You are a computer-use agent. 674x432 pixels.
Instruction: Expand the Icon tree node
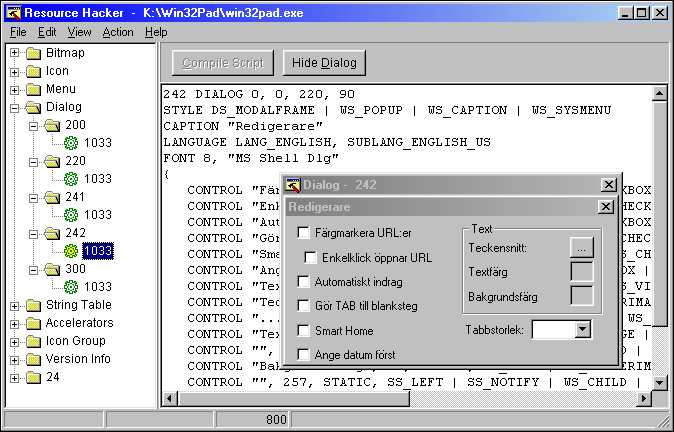(15, 72)
